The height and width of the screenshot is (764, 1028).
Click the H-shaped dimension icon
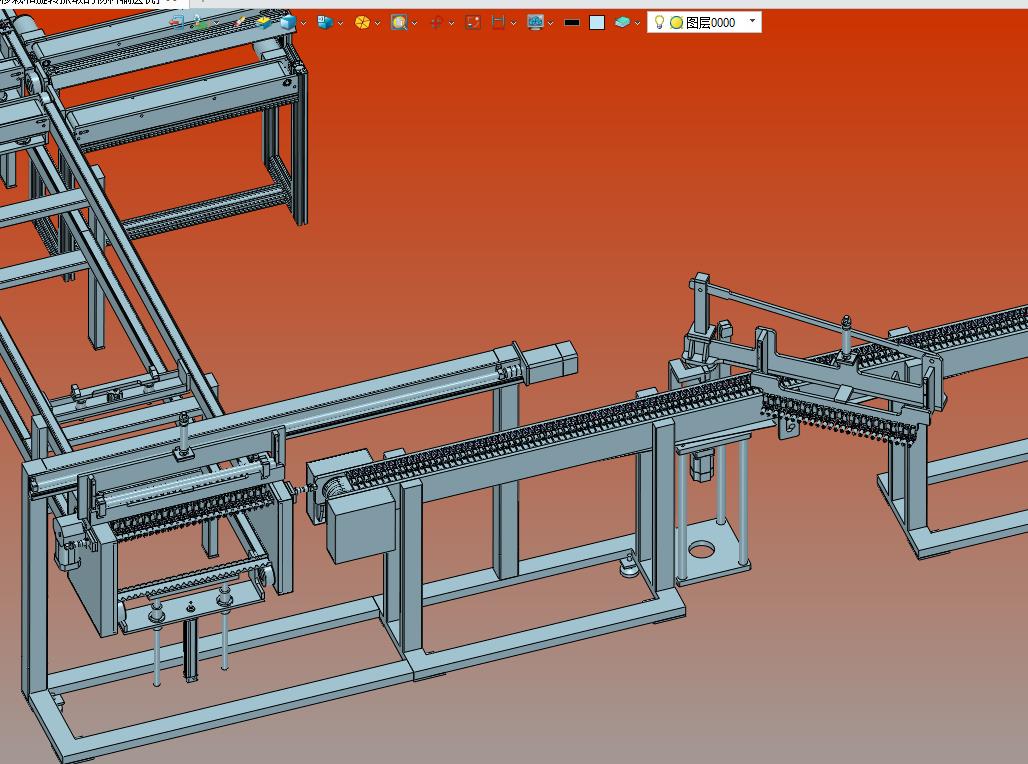click(498, 22)
